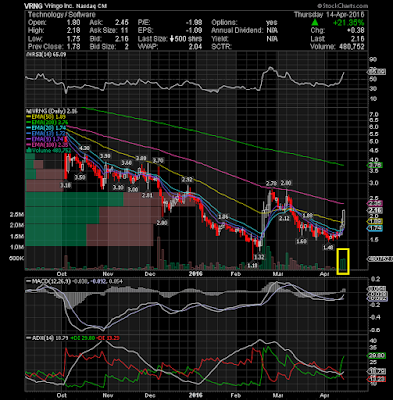Image resolution: width=393 pixels, height=400 pixels.
Task: Click the 1.18 price low label
Action: click(x=252, y=265)
